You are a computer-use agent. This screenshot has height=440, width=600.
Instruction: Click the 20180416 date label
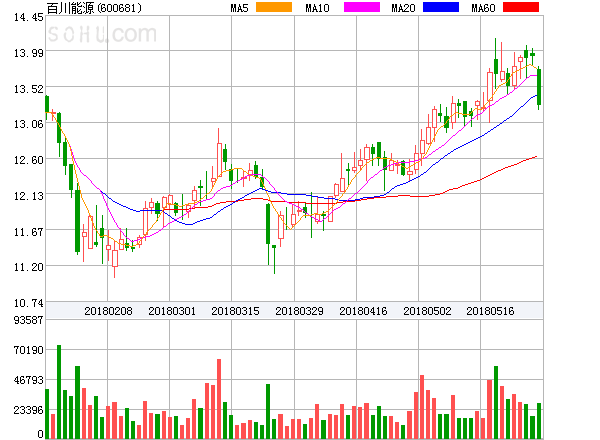pyautogui.click(x=363, y=311)
